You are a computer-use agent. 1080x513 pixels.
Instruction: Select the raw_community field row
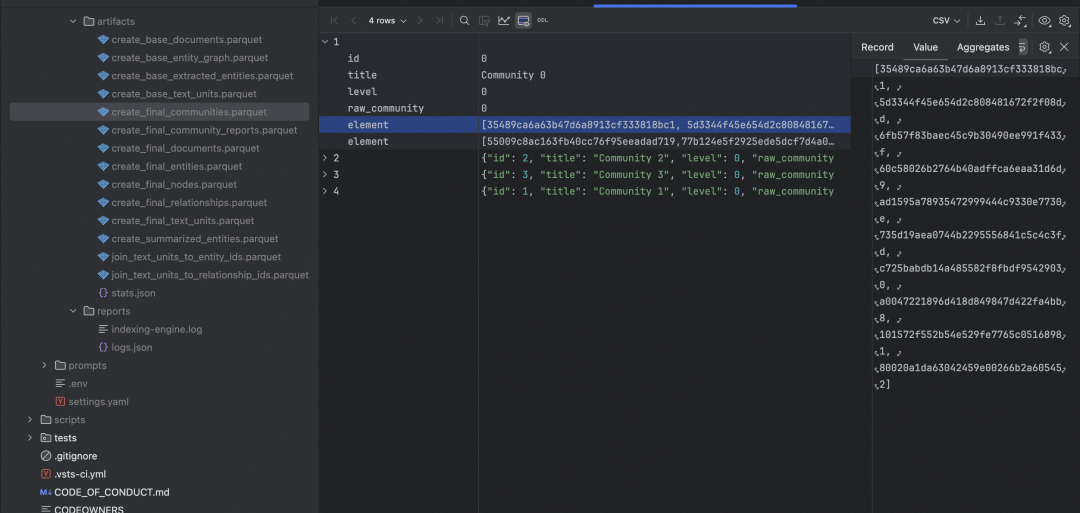(x=385, y=108)
